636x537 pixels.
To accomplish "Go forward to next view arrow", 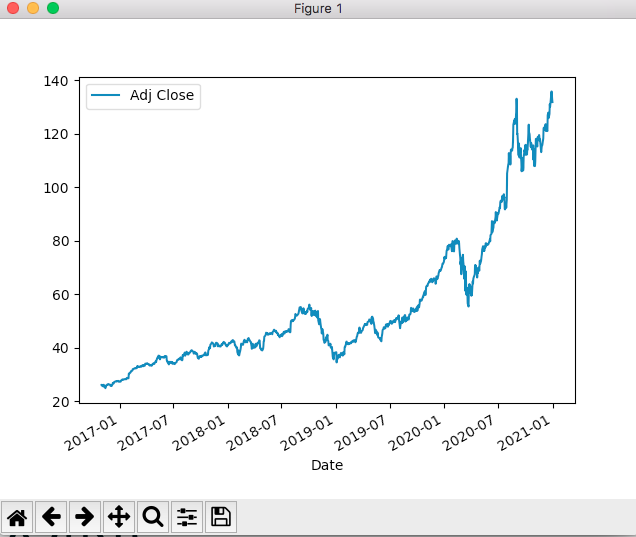I will [85, 517].
